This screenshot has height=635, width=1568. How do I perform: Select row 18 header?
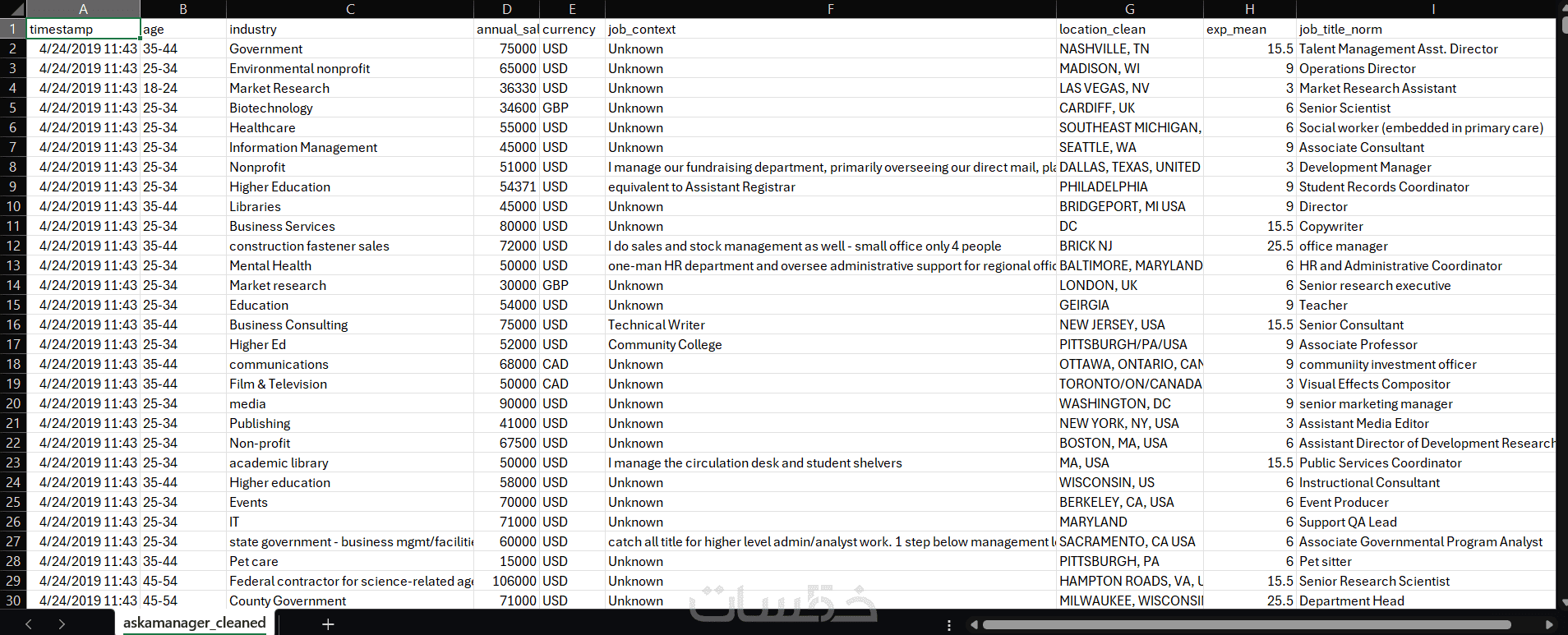[x=13, y=364]
